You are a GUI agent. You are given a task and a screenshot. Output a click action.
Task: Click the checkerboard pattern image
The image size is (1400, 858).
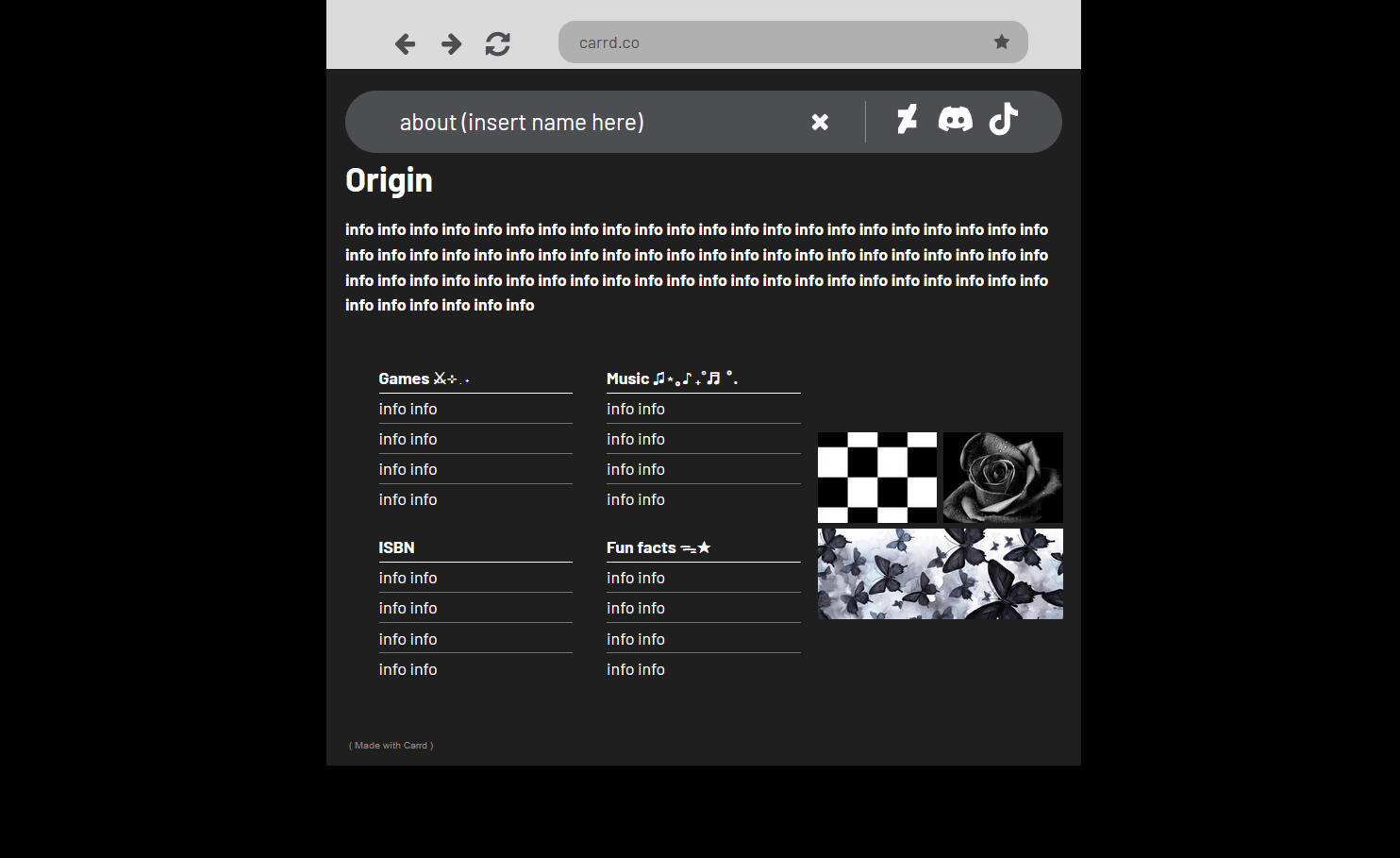pyautogui.click(x=876, y=477)
